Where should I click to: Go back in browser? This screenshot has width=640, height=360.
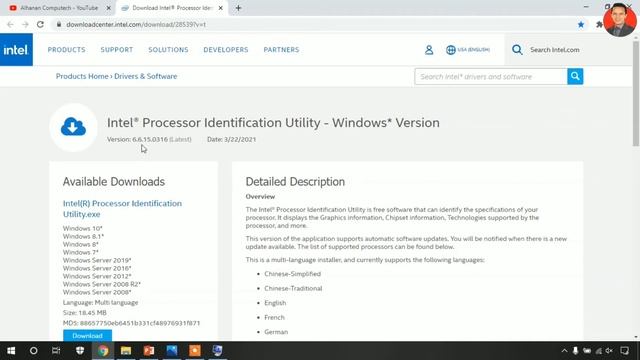[x=10, y=24]
